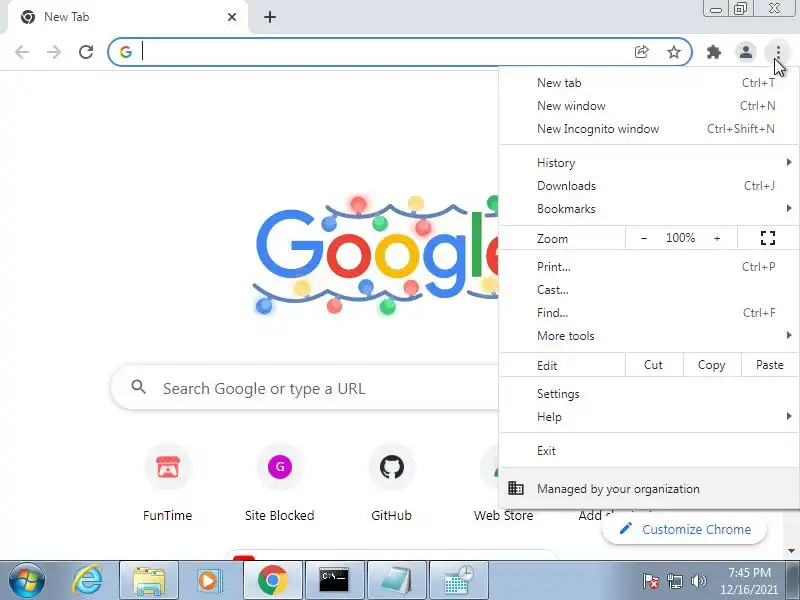Expand the More tools submenu
The height and width of the screenshot is (600, 800).
[649, 336]
